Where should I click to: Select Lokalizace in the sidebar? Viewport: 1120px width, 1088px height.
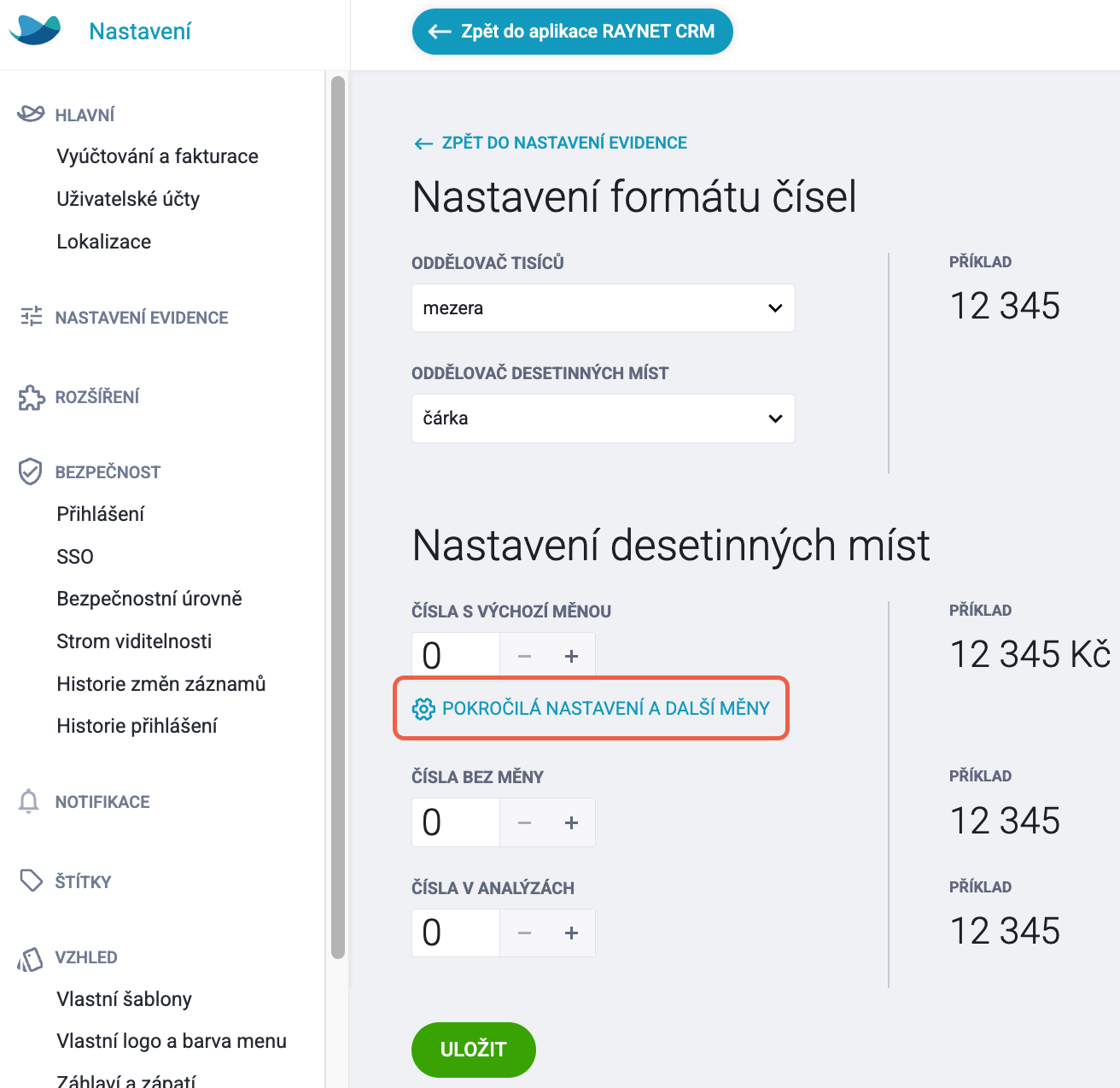coord(103,242)
